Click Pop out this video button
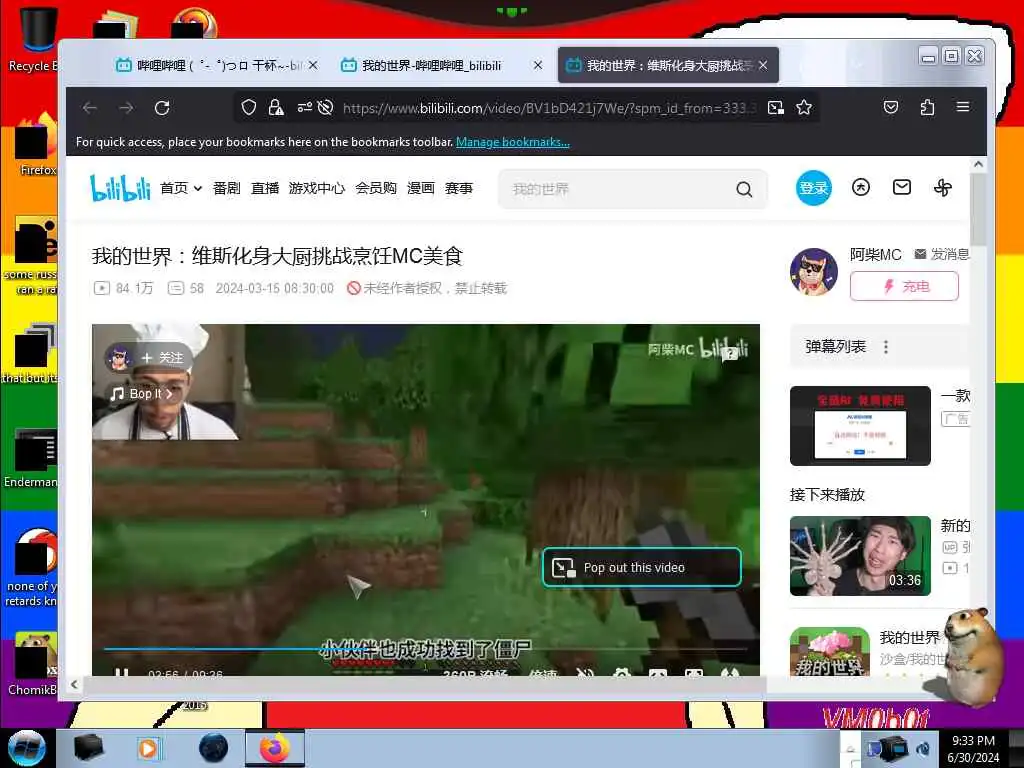Viewport: 1024px width, 768px height. [642, 568]
